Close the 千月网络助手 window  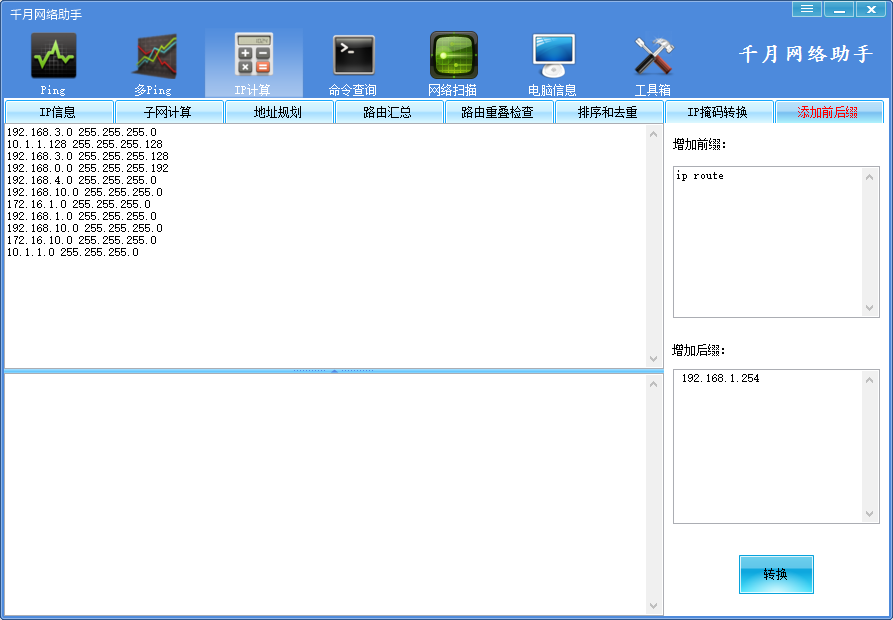(x=871, y=9)
